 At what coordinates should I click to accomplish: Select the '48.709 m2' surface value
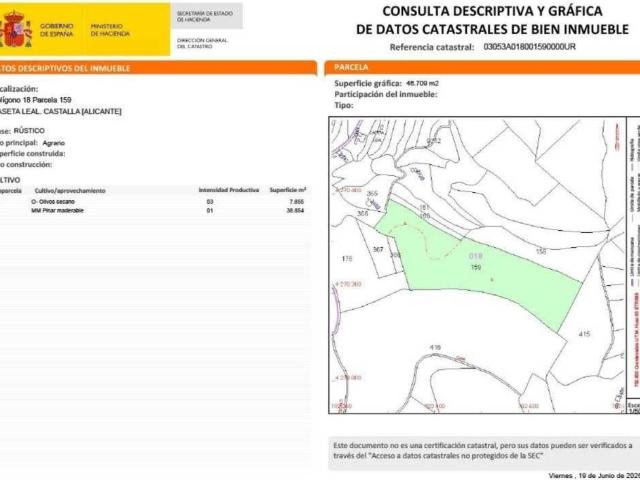422,83
